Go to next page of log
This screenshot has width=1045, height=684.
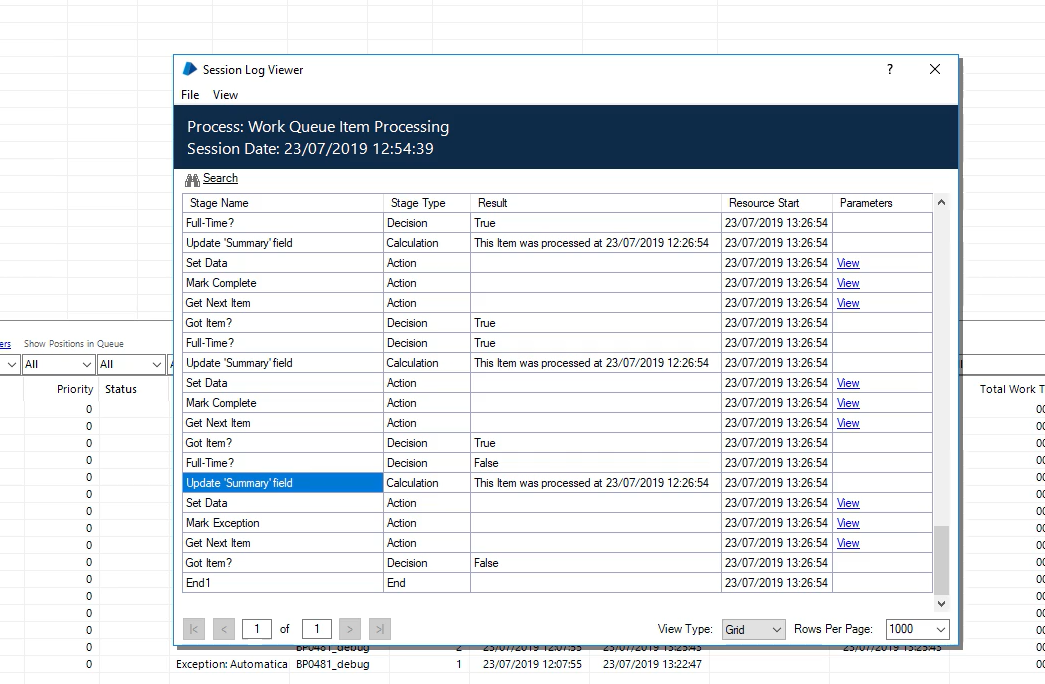(350, 629)
